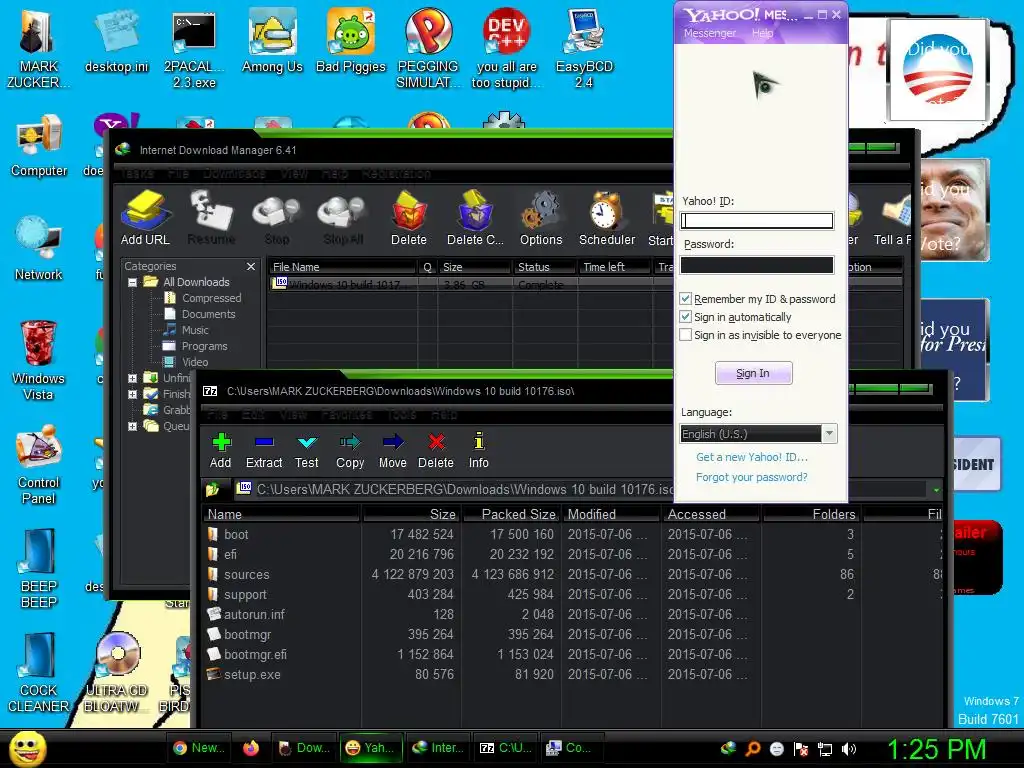Image resolution: width=1024 pixels, height=768 pixels.
Task: Sort by Packed Size column in 7-Zip
Action: [511, 514]
